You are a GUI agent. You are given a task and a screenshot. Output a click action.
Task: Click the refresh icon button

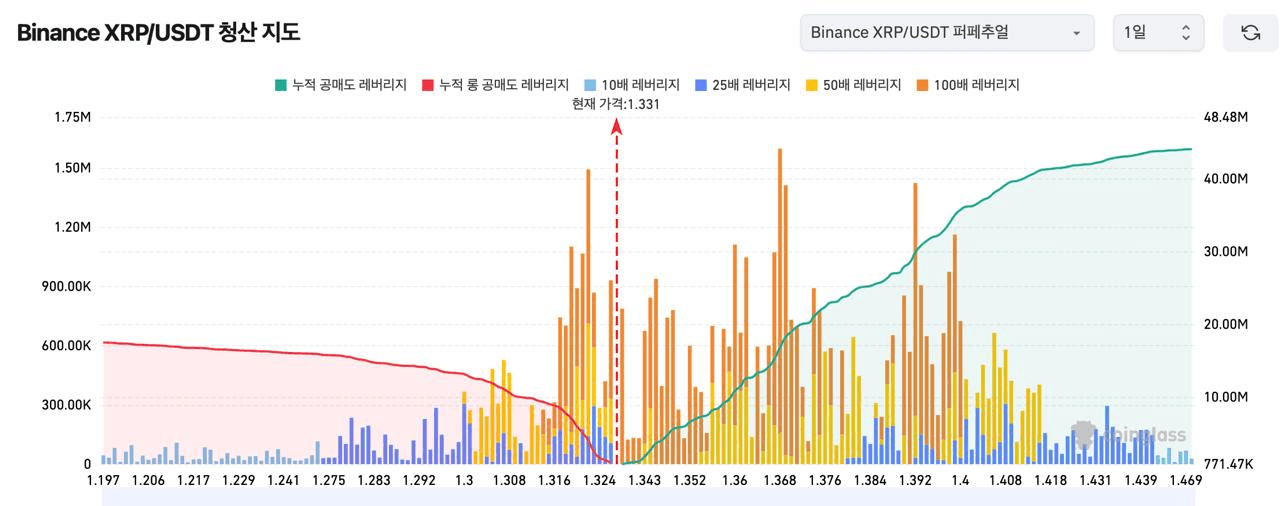coord(1250,33)
